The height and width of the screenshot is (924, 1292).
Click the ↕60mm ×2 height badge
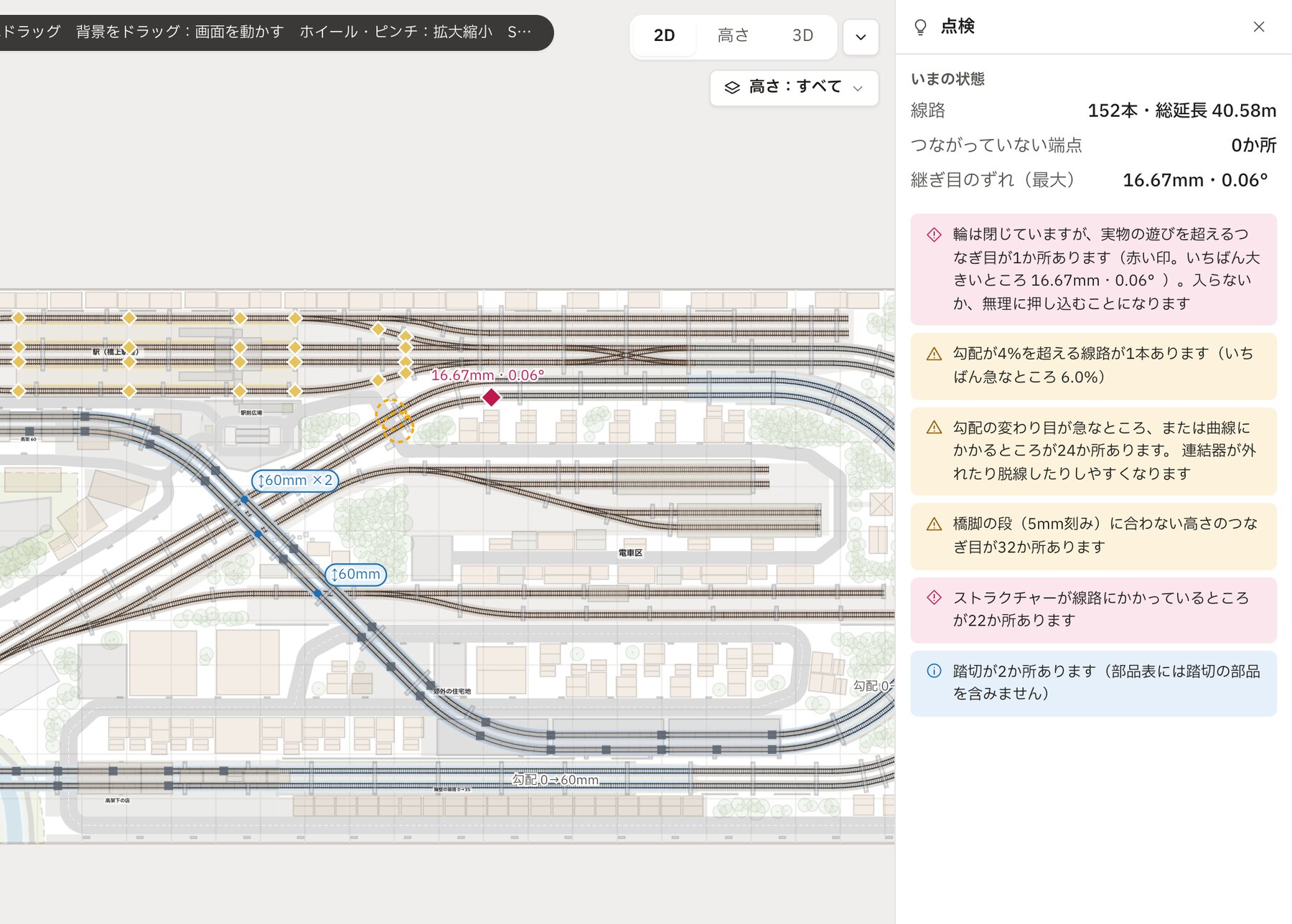click(295, 480)
